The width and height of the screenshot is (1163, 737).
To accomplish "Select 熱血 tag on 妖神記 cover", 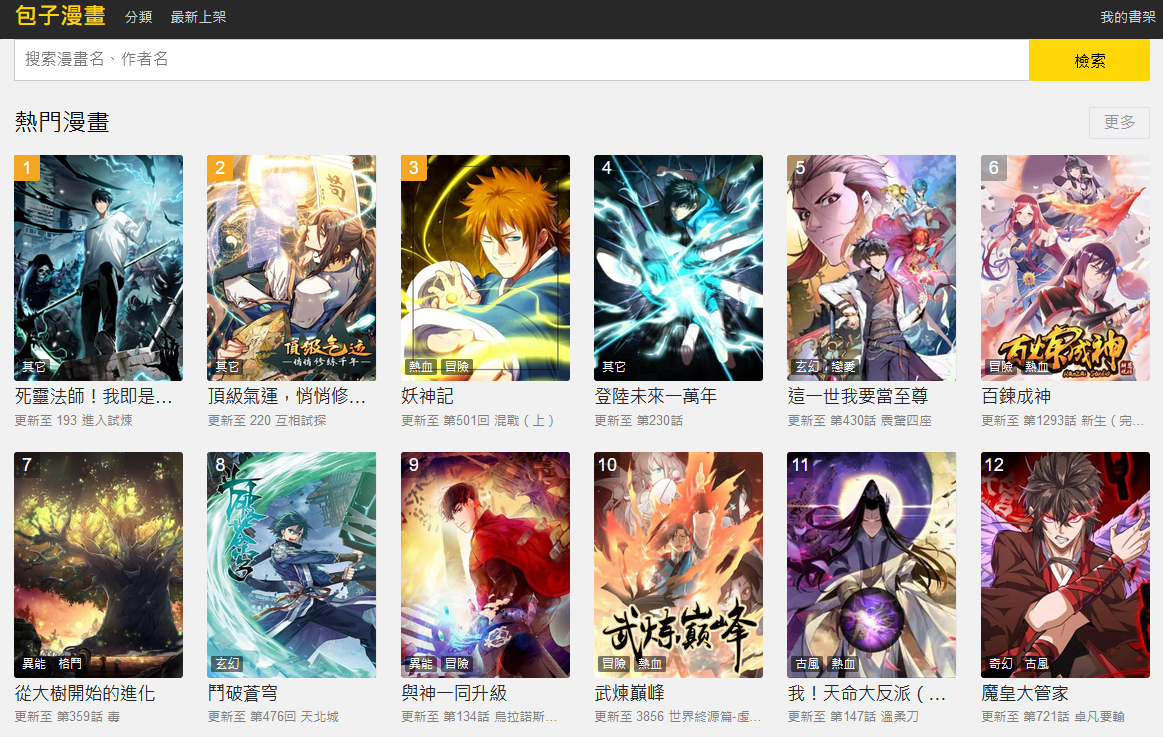I will [x=421, y=366].
